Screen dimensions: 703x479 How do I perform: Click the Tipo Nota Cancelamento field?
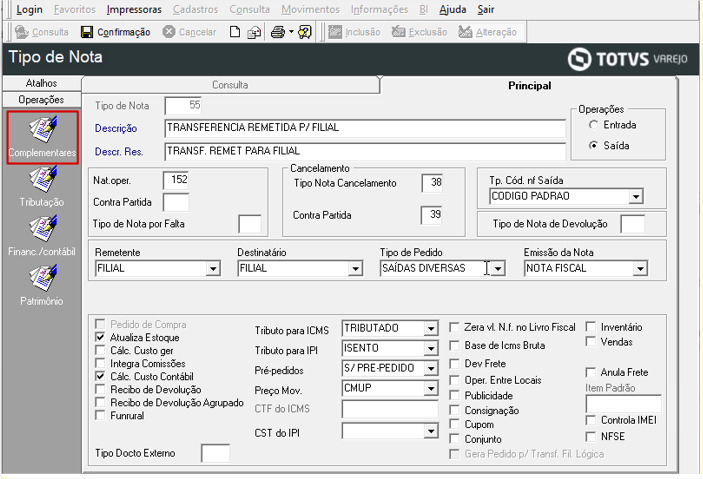[432, 183]
